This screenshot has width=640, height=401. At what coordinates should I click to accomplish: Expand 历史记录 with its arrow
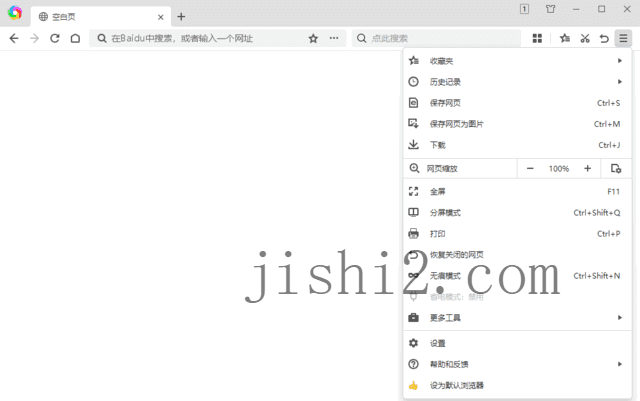[x=620, y=82]
